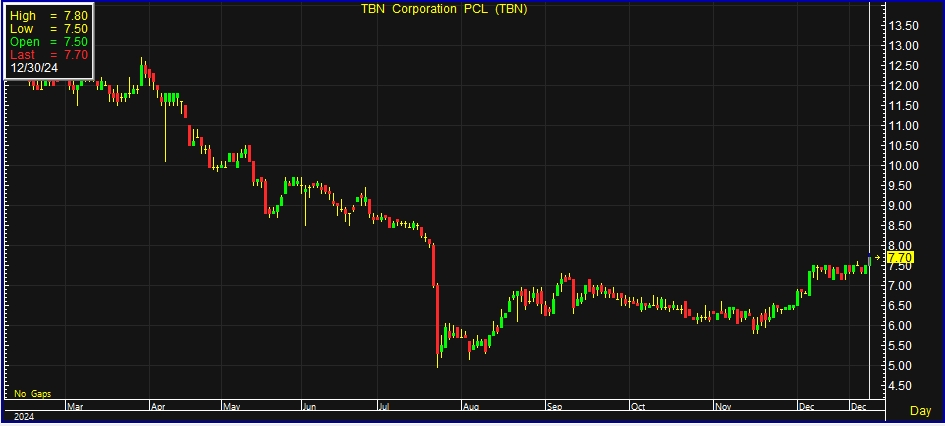This screenshot has width=945, height=426.
Task: Click the Mar label on the time axis
Action: click(75, 408)
